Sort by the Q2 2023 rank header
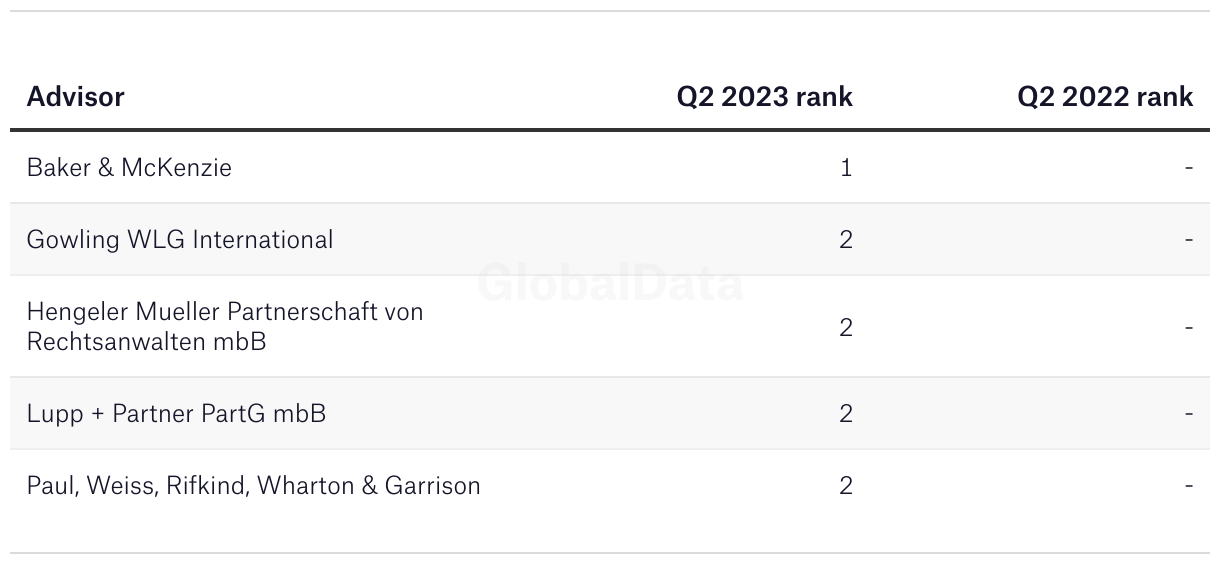This screenshot has height=564, width=1220. pos(764,96)
